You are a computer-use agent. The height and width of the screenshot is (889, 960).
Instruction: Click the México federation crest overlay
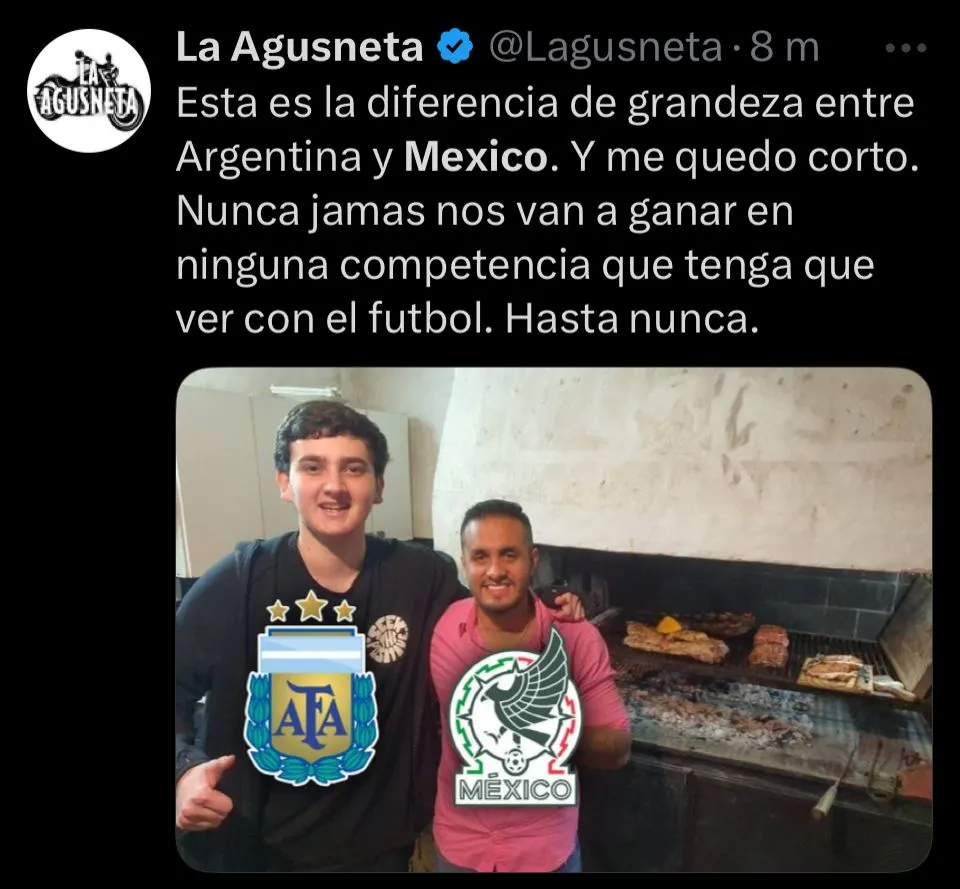(x=516, y=716)
